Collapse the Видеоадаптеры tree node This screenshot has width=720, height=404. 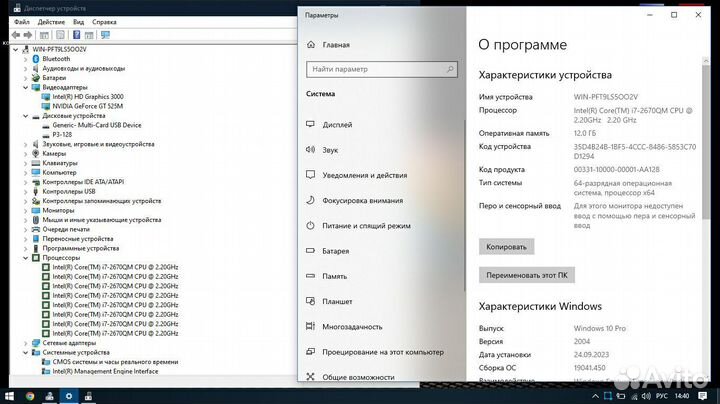tap(27, 87)
